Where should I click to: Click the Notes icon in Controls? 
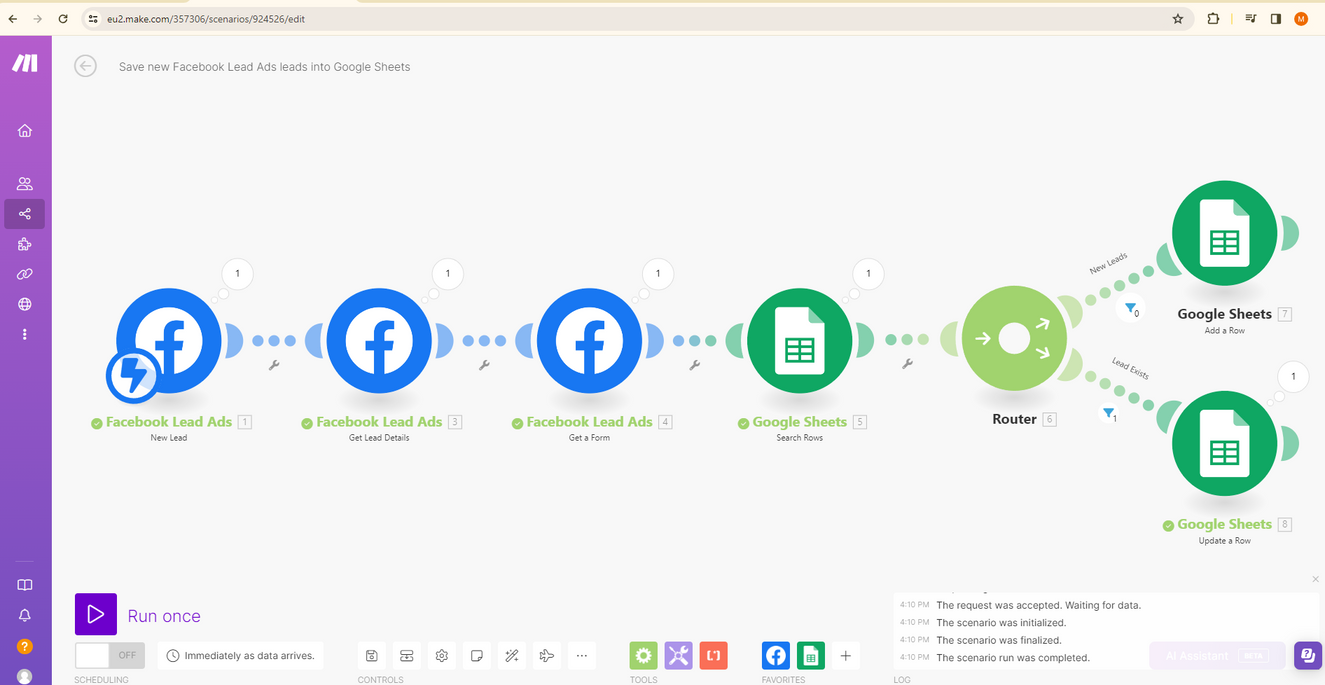point(477,656)
